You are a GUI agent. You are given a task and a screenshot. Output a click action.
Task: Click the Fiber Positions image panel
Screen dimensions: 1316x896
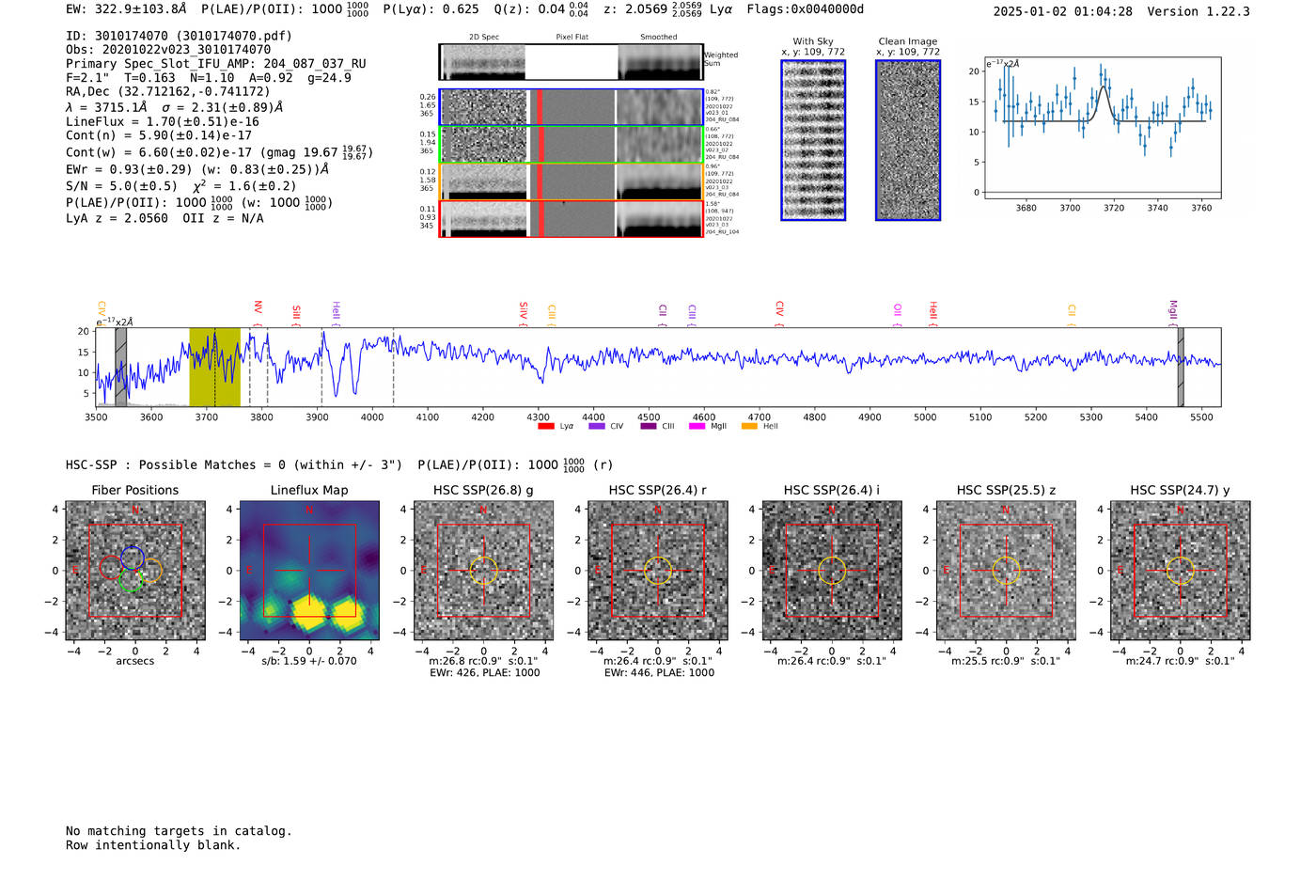[135, 571]
